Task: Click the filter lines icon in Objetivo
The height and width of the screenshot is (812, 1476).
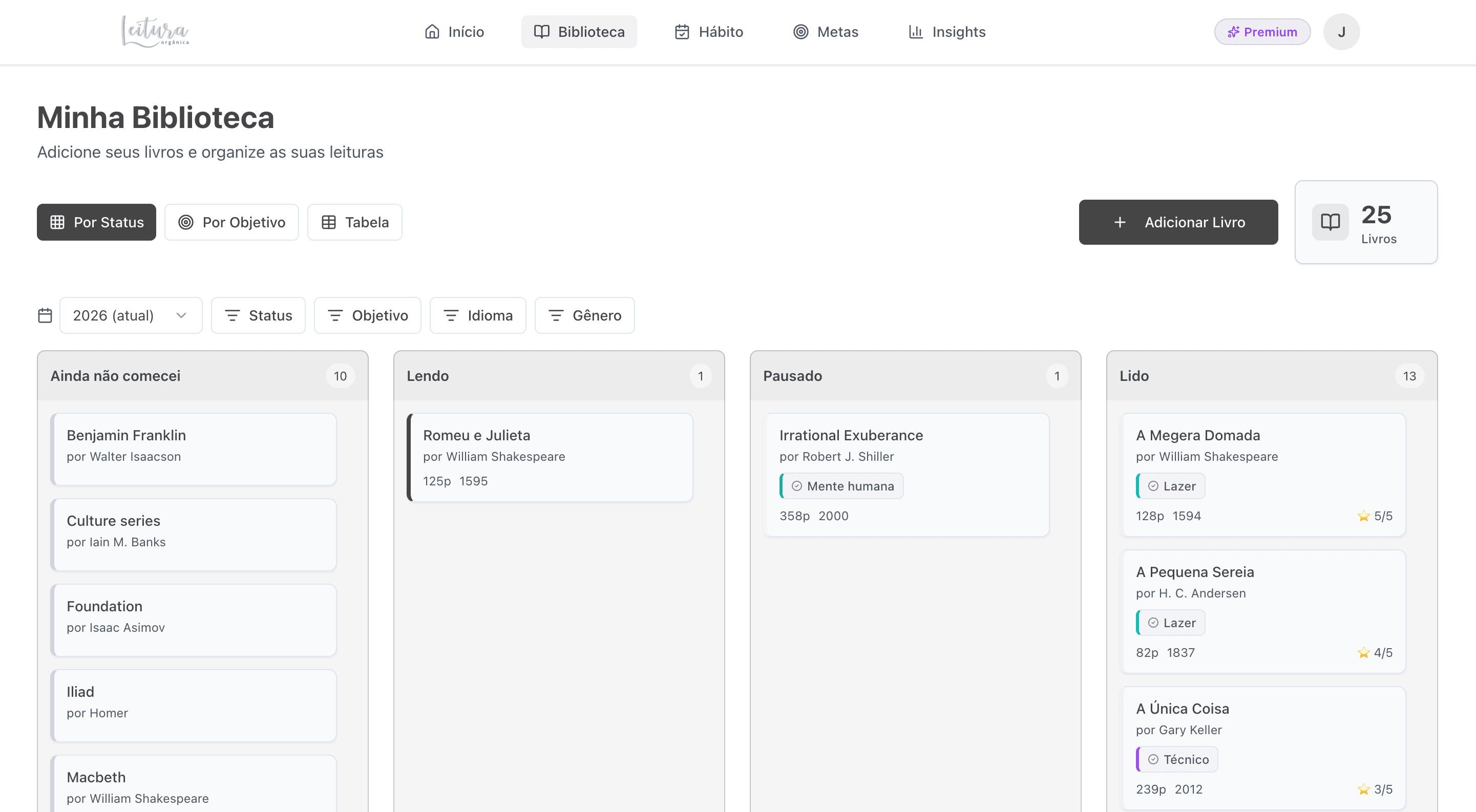Action: tap(335, 315)
